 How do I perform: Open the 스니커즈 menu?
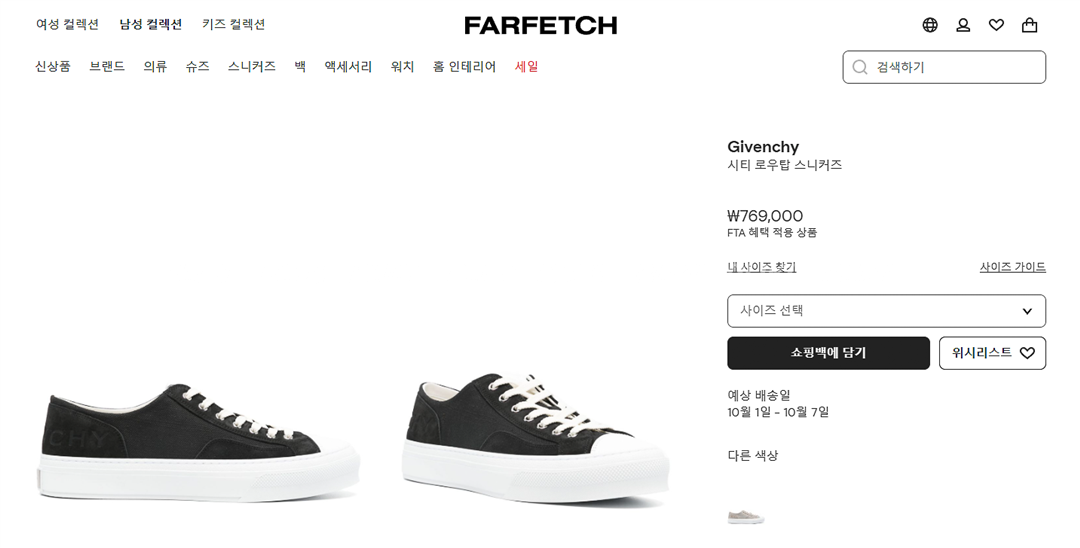tap(251, 67)
